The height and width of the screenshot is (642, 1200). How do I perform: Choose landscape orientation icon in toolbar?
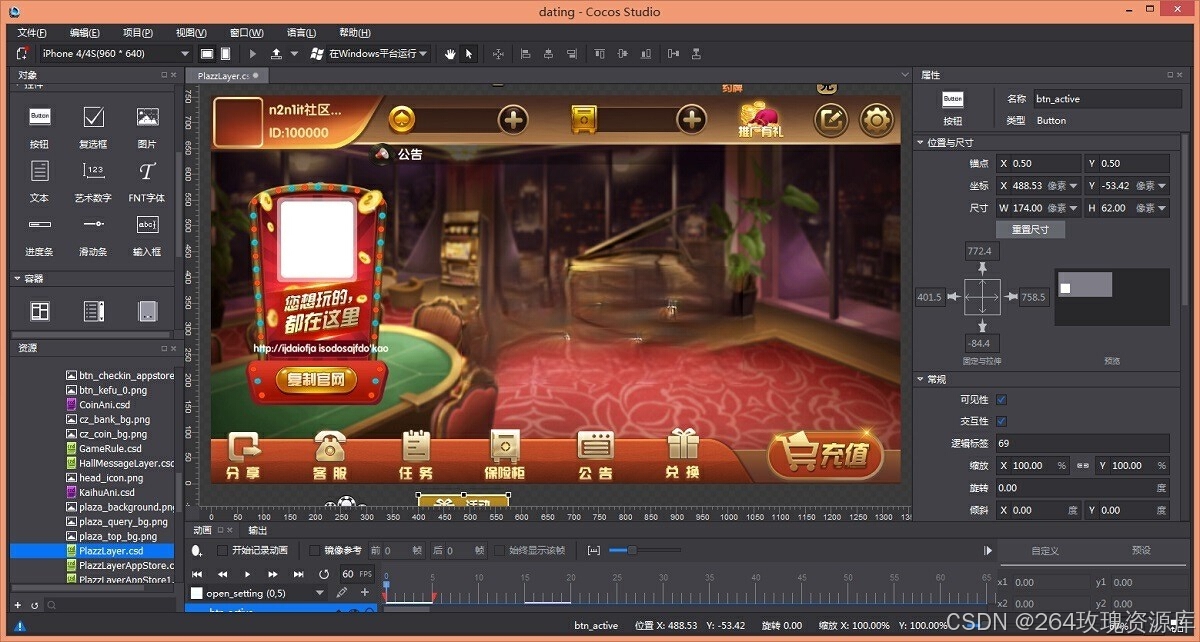pyautogui.click(x=207, y=53)
